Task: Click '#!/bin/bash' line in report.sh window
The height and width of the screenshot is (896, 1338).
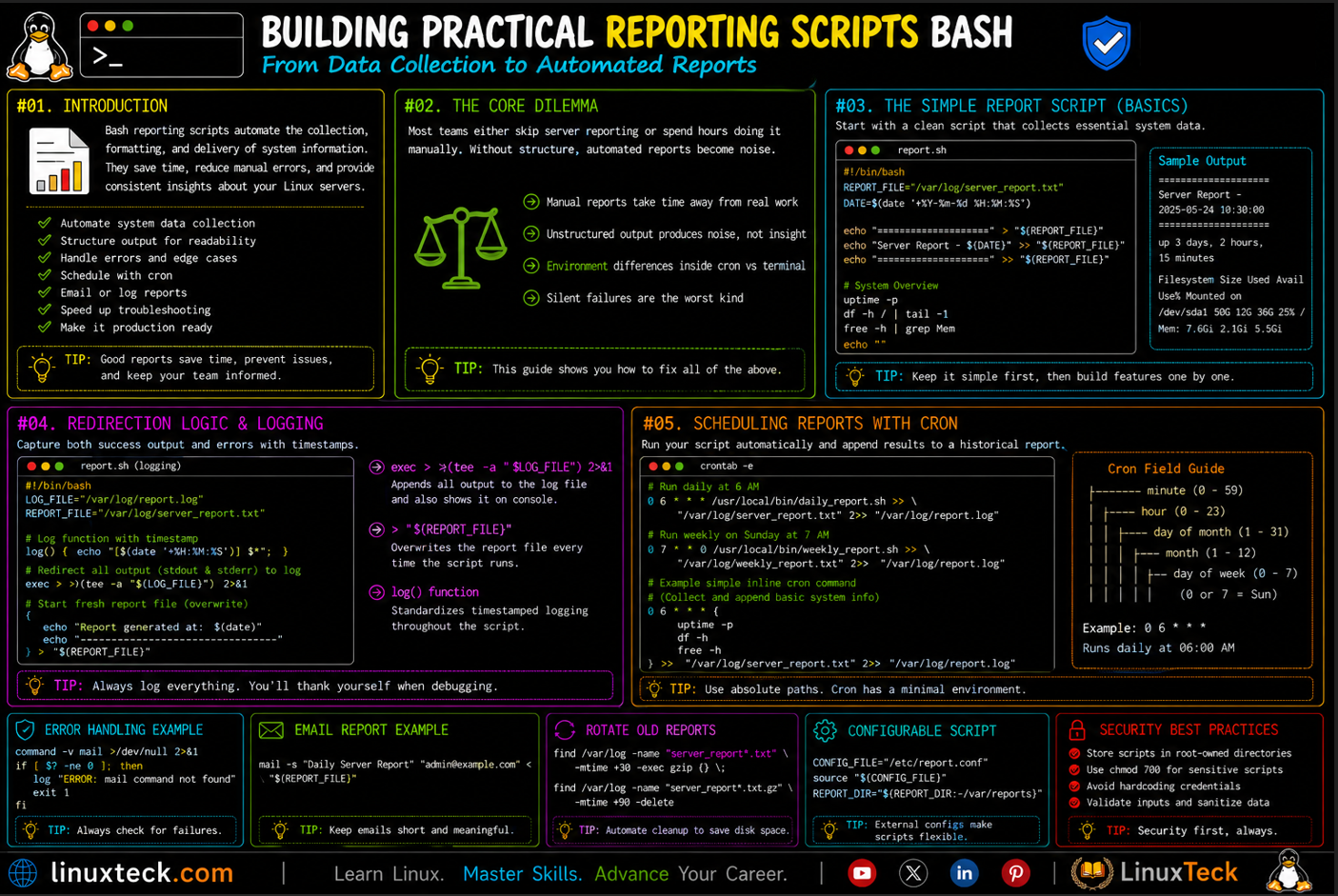Action: [873, 172]
